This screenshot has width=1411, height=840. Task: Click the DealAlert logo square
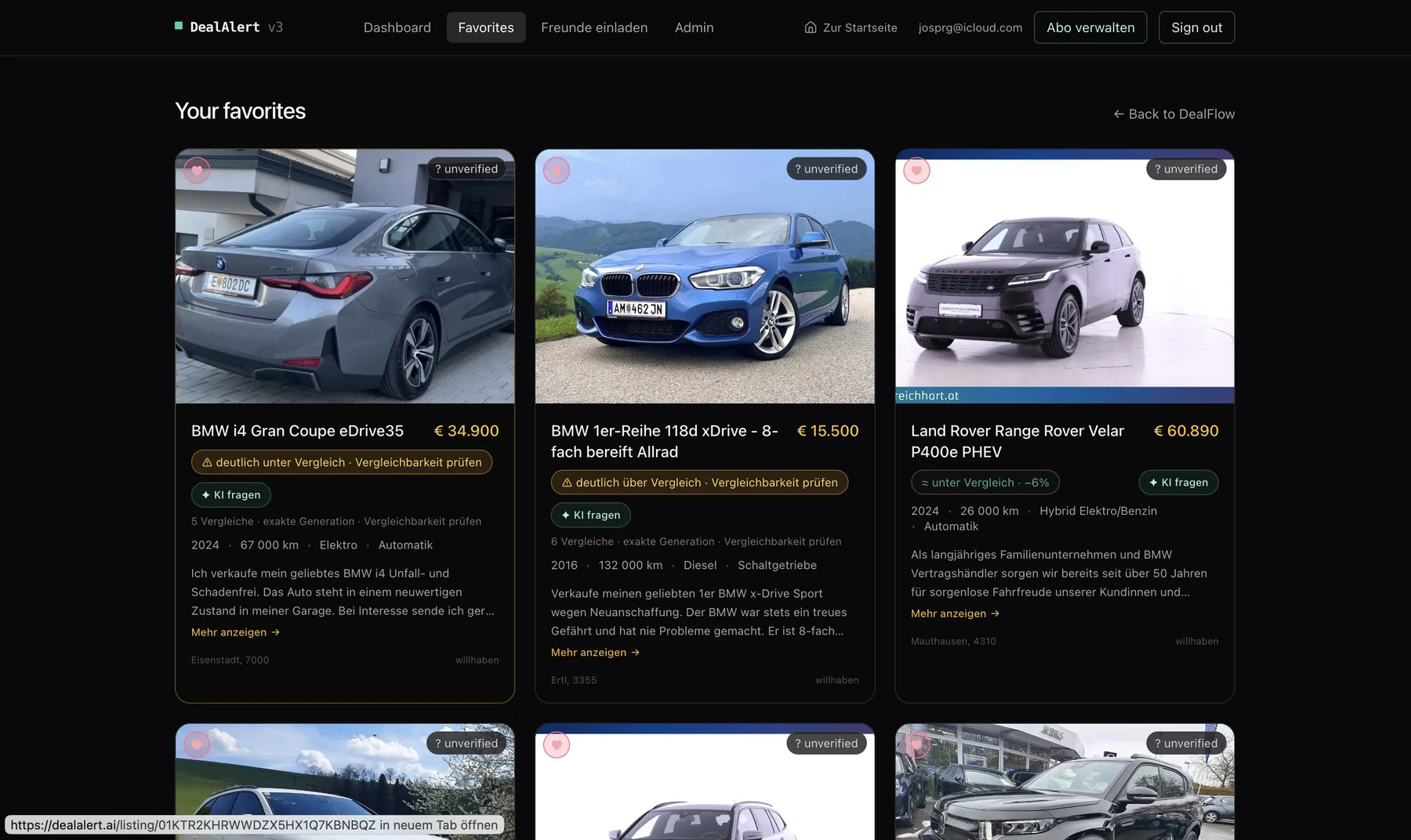(179, 26)
